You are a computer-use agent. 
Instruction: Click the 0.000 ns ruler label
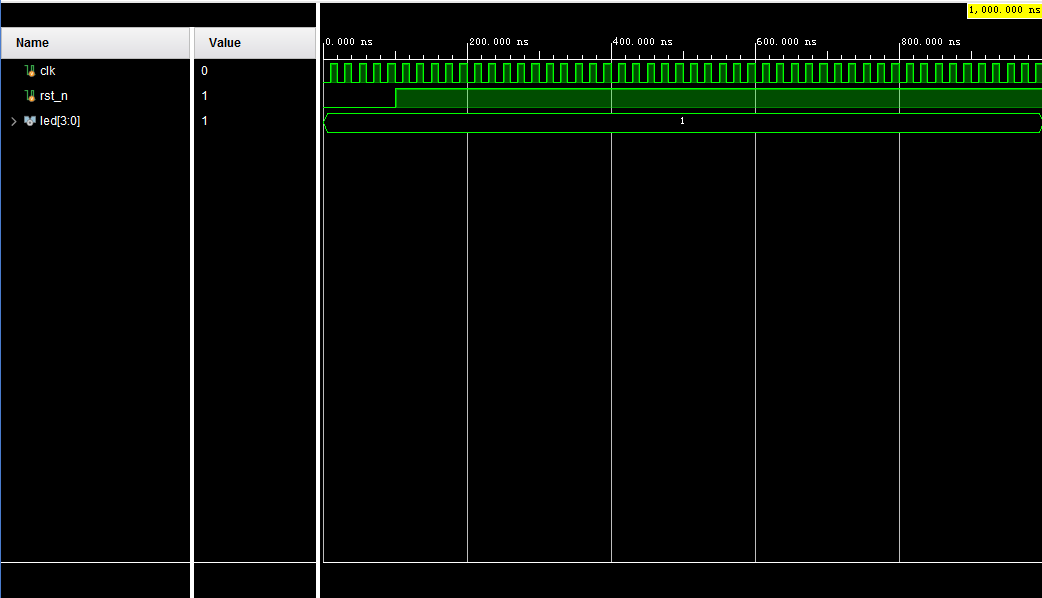click(x=349, y=42)
